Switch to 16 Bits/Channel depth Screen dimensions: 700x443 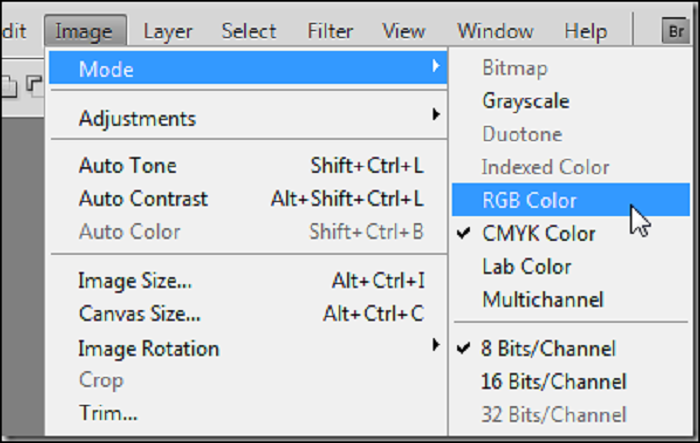[554, 381]
